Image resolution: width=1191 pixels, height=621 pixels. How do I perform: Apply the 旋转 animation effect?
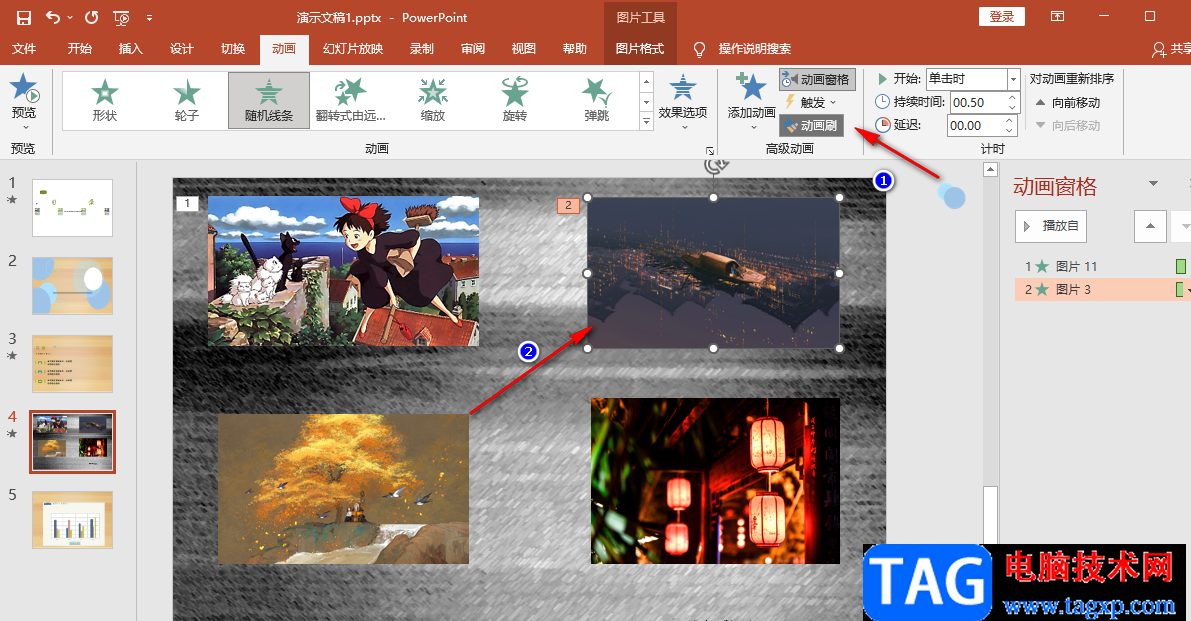(515, 100)
